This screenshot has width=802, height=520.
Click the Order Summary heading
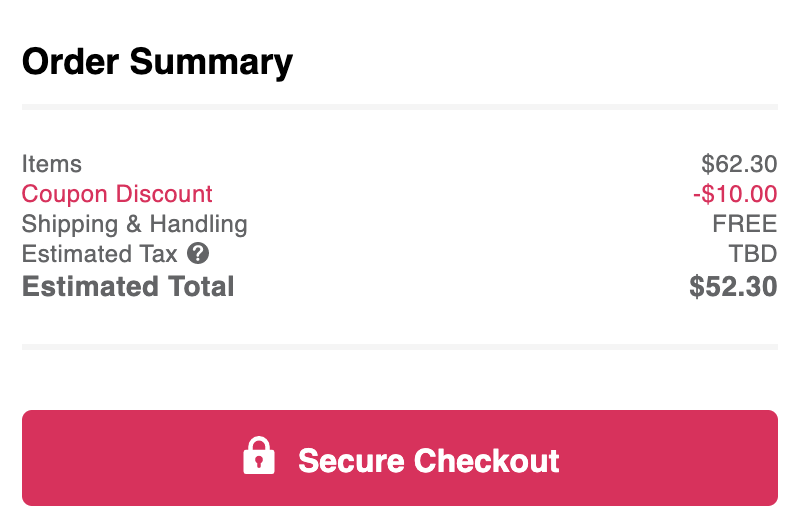coord(158,62)
